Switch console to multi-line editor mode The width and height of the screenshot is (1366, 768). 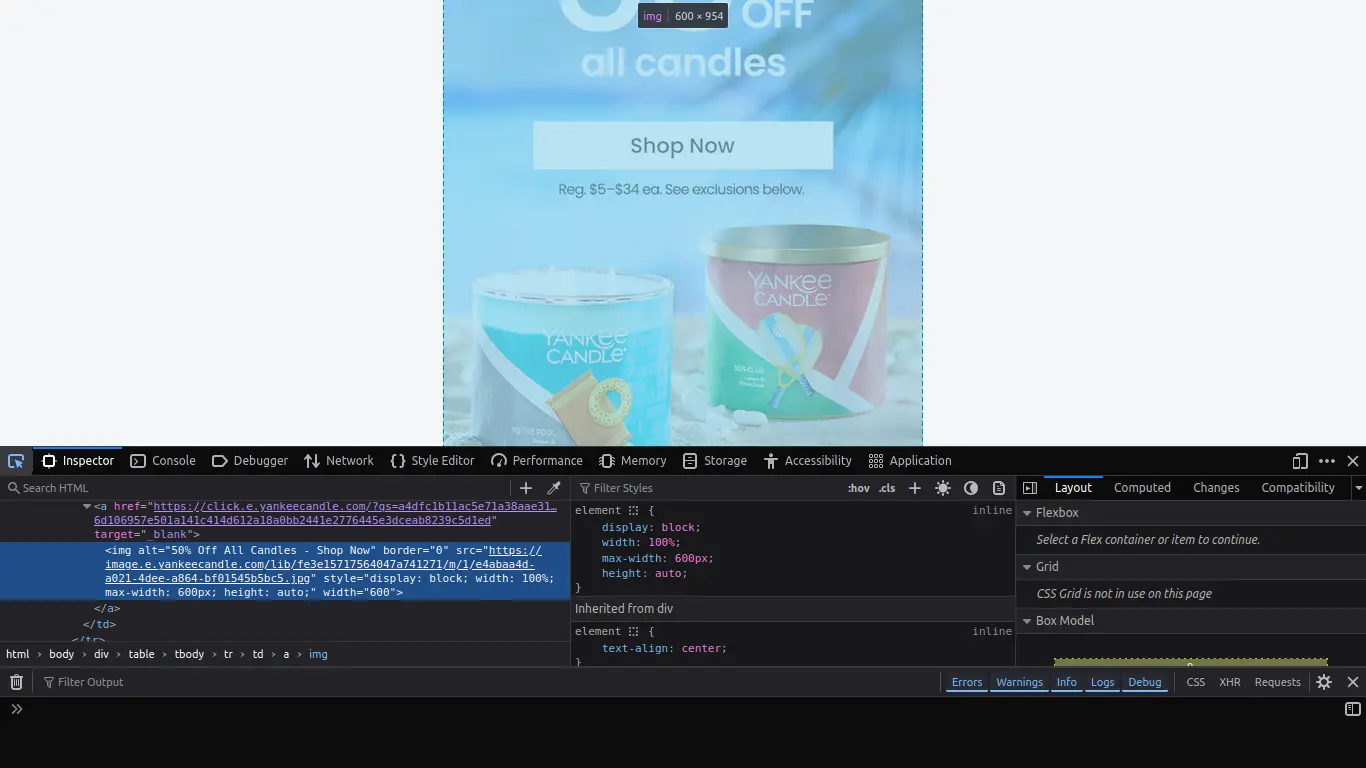click(1353, 709)
